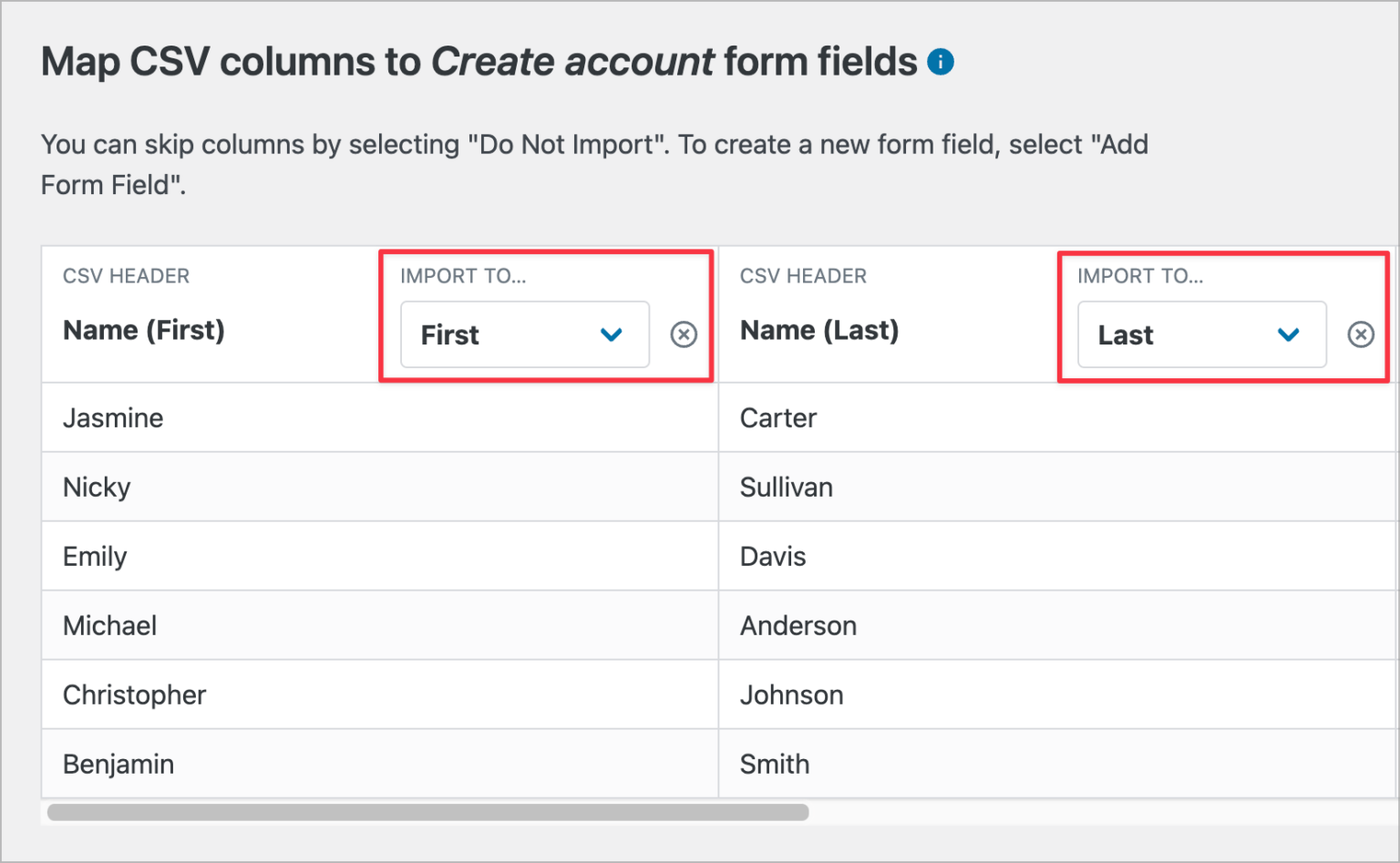Click the horizontal scrollbar at the bottom
Viewport: 1400px width, 863px height.
[x=428, y=812]
